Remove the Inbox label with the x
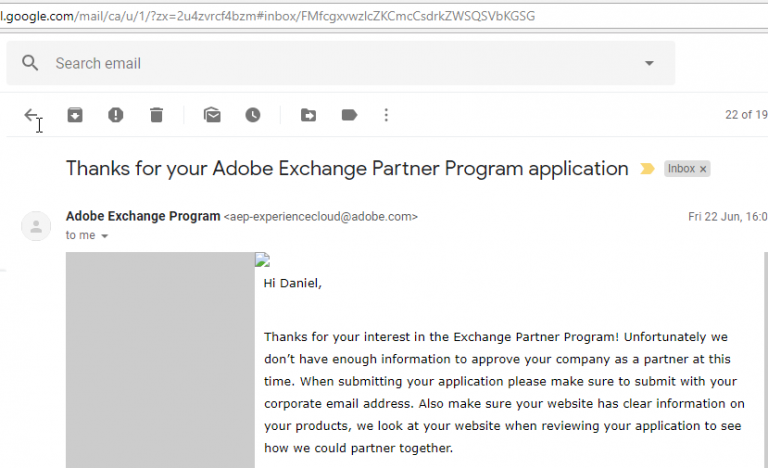Viewport: 768px width, 468px height. click(x=703, y=169)
